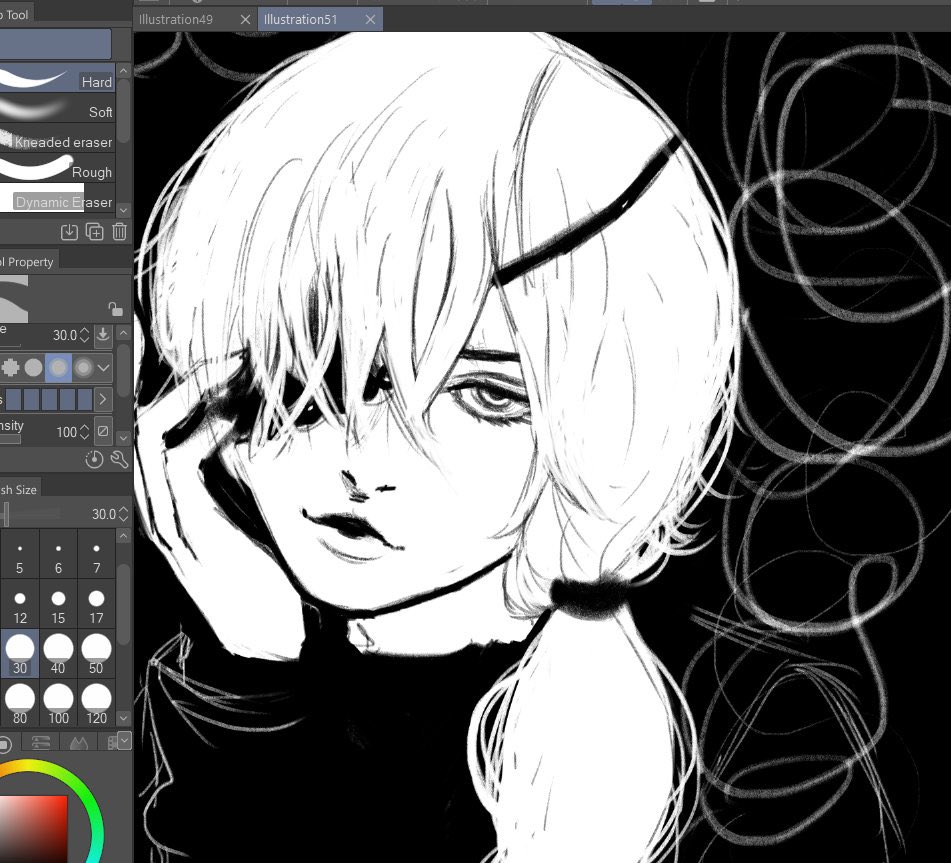951x863 pixels.
Task: Pick the Rough eraser sub tool
Action: (57, 170)
